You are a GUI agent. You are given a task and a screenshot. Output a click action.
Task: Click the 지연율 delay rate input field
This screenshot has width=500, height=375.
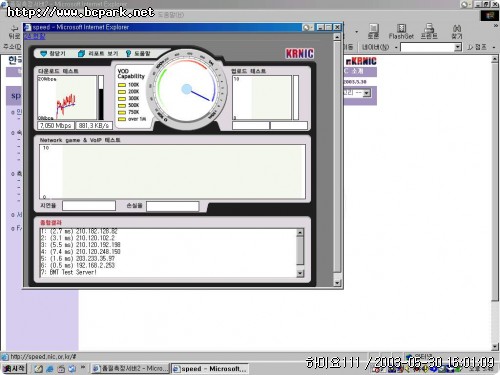(89, 206)
